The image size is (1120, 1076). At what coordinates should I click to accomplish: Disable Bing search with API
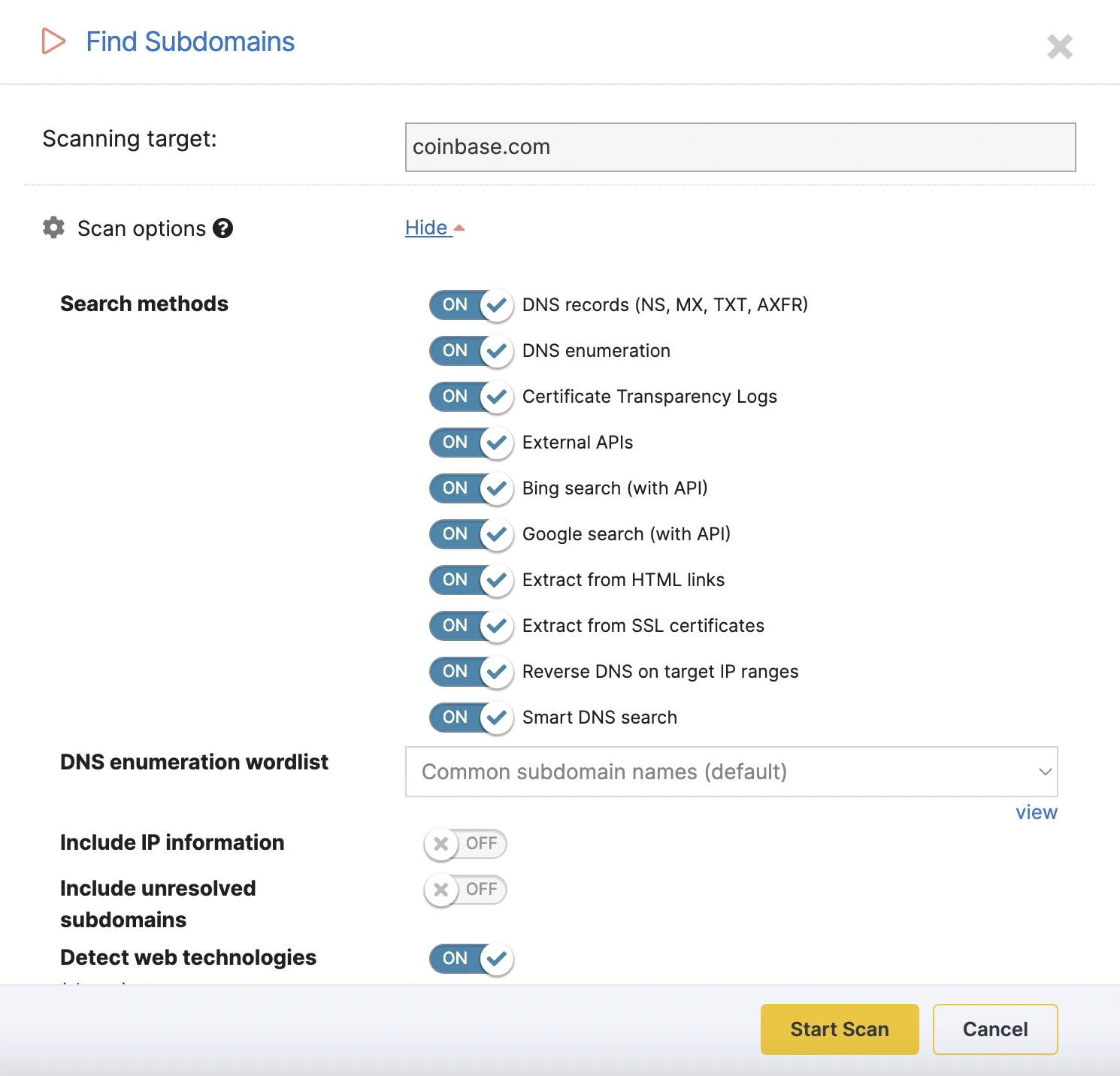tap(470, 488)
